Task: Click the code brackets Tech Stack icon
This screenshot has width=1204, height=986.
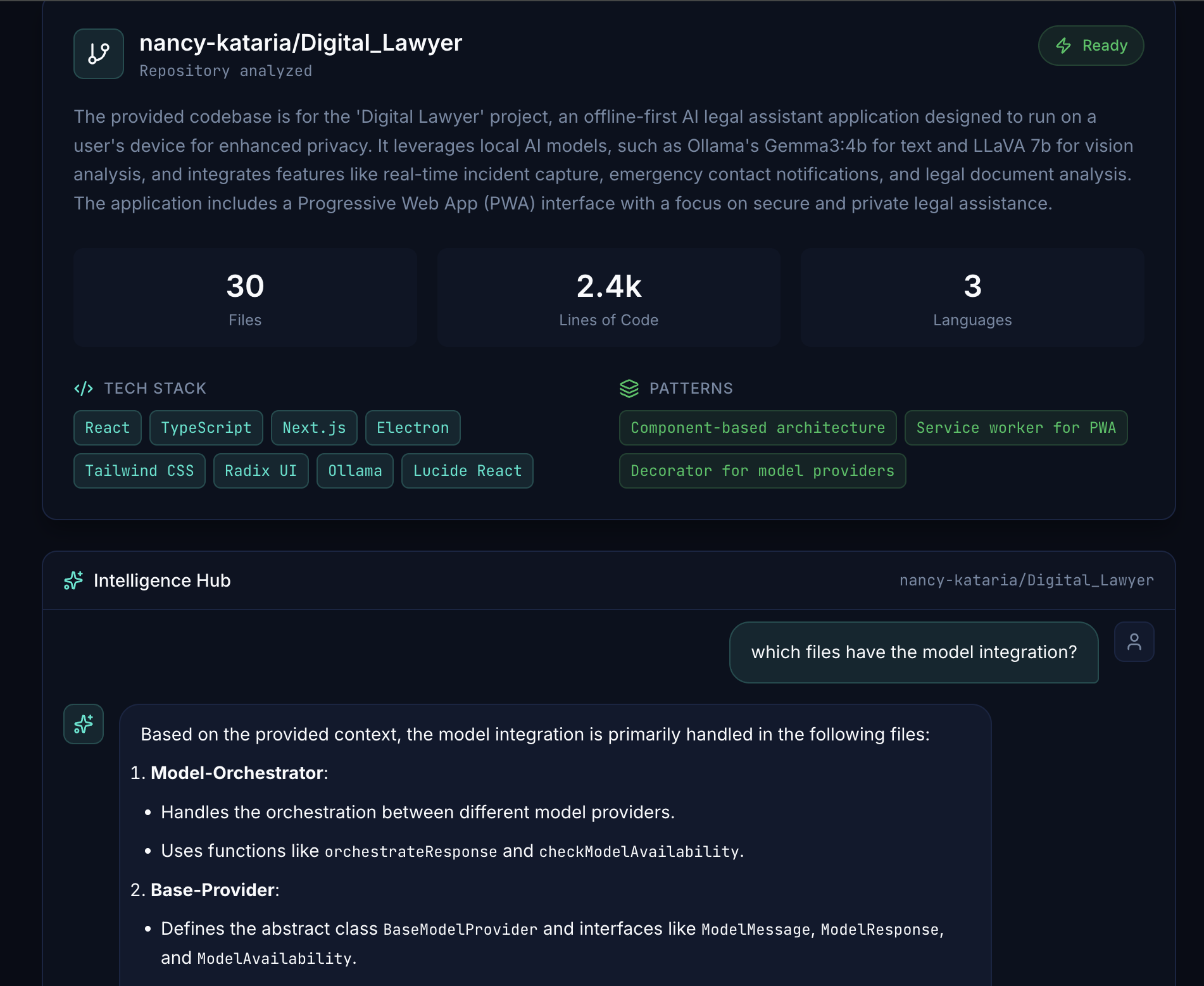Action: coord(84,388)
